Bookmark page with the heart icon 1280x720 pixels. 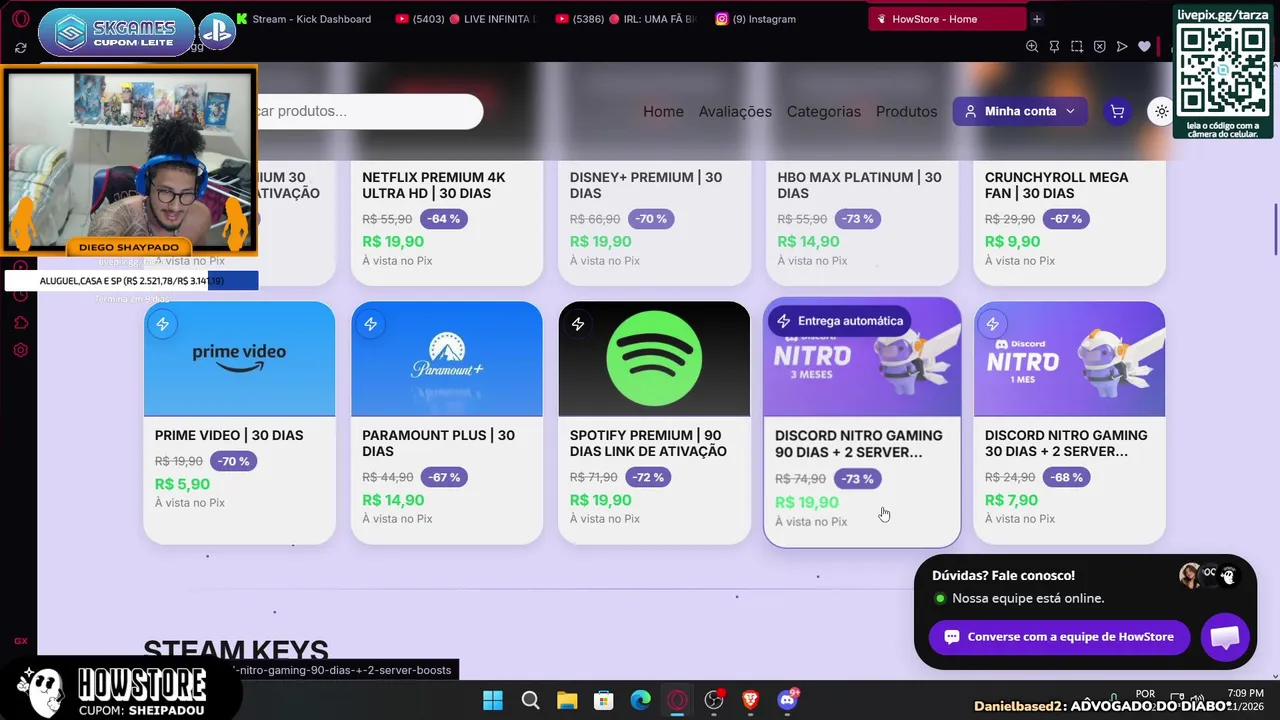tap(1145, 46)
